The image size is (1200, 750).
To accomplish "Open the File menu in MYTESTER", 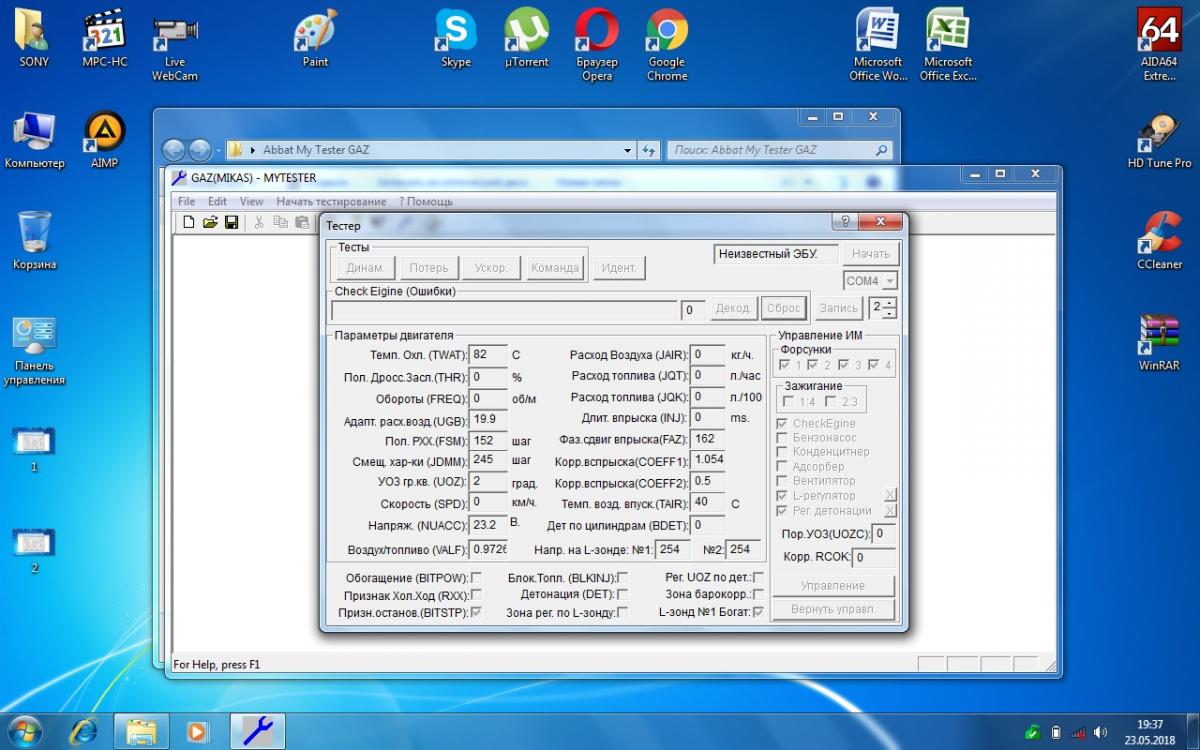I will (187, 201).
